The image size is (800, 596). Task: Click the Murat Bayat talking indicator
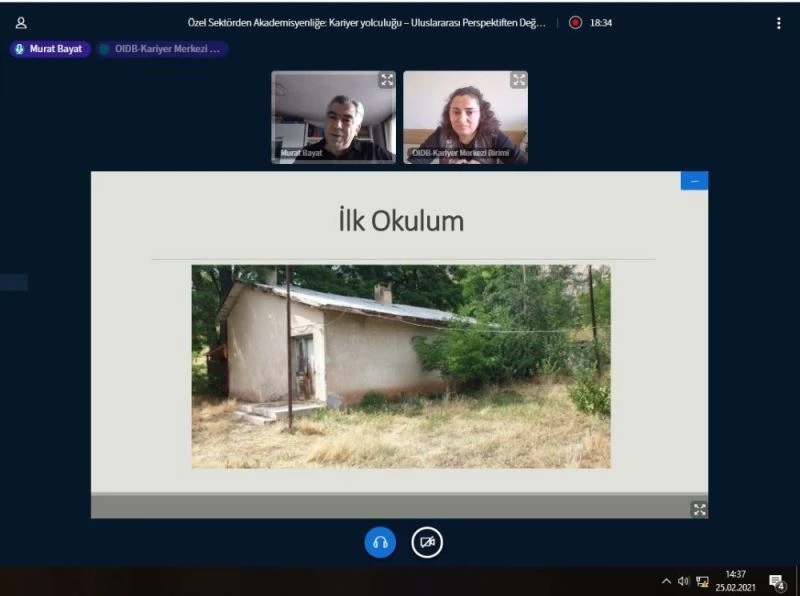click(50, 49)
